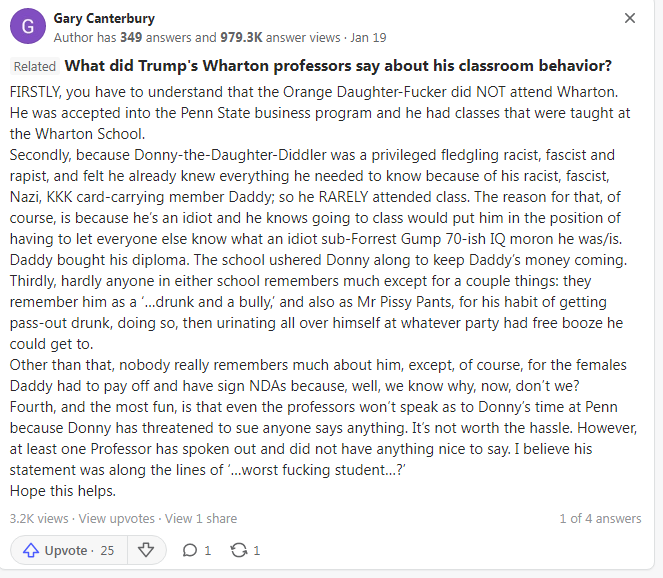Screen dimensions: 663x578
Task: Click the 3.2K views text
Action: click(39, 518)
